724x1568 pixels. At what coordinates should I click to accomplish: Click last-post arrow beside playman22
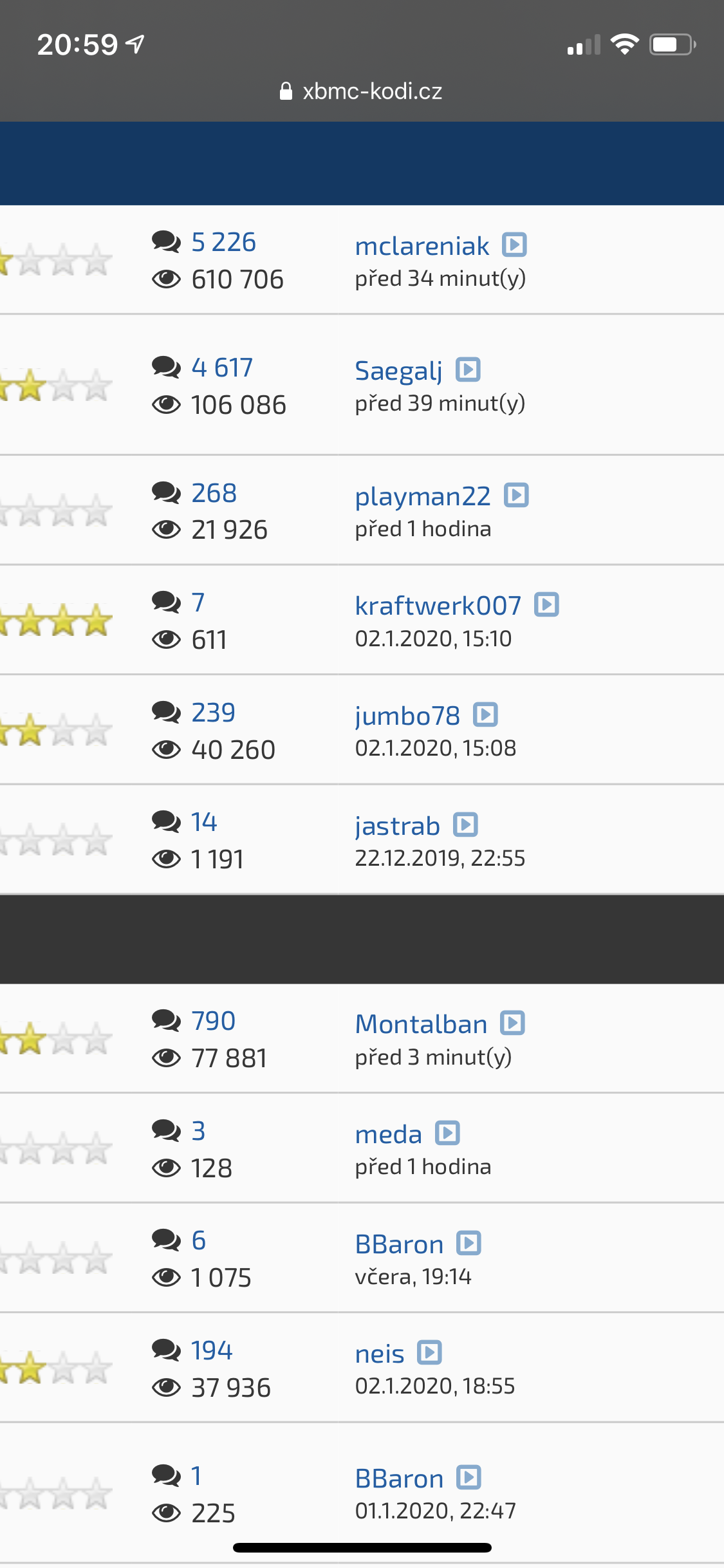pyautogui.click(x=516, y=495)
